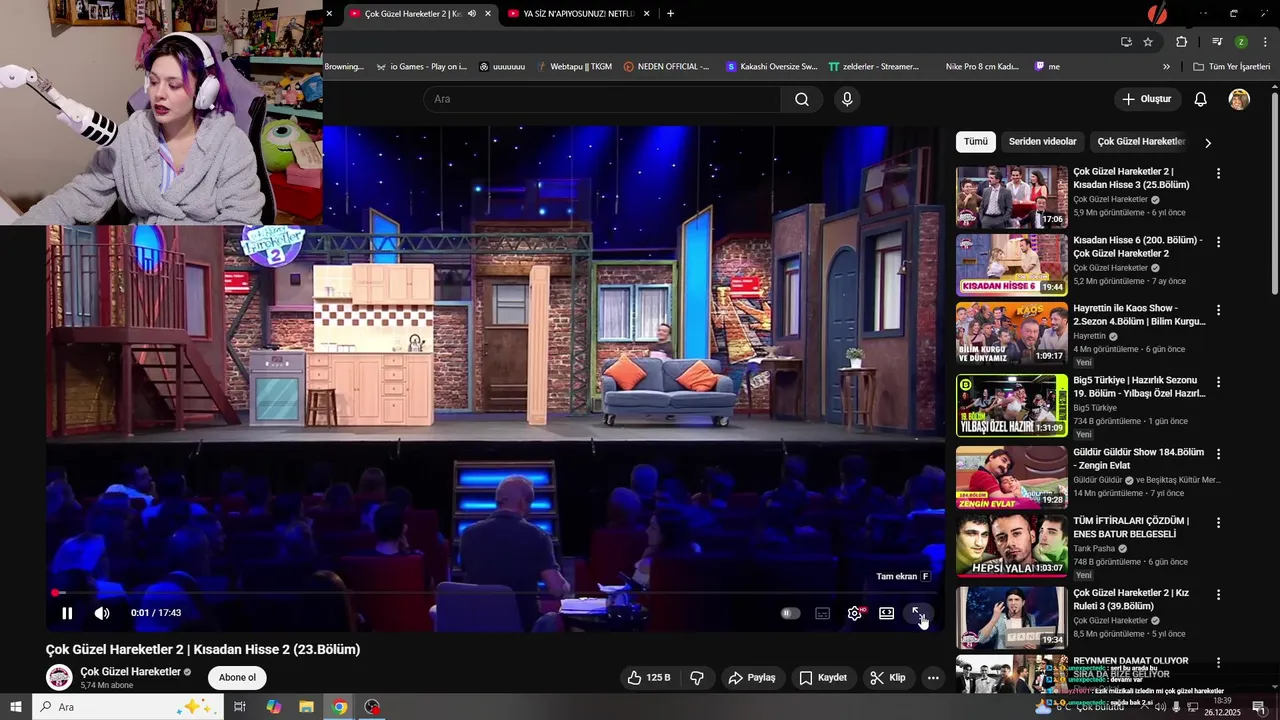Screen dimensions: 1280x720
Task: Open options for Kısadan Hisse 3 video
Action: tap(1218, 173)
